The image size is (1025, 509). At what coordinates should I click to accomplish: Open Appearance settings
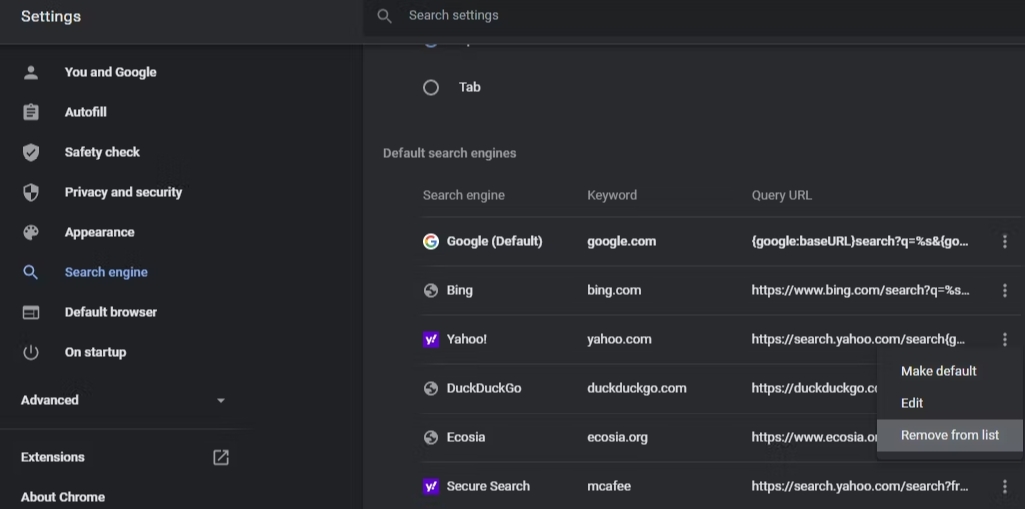pyautogui.click(x=99, y=233)
